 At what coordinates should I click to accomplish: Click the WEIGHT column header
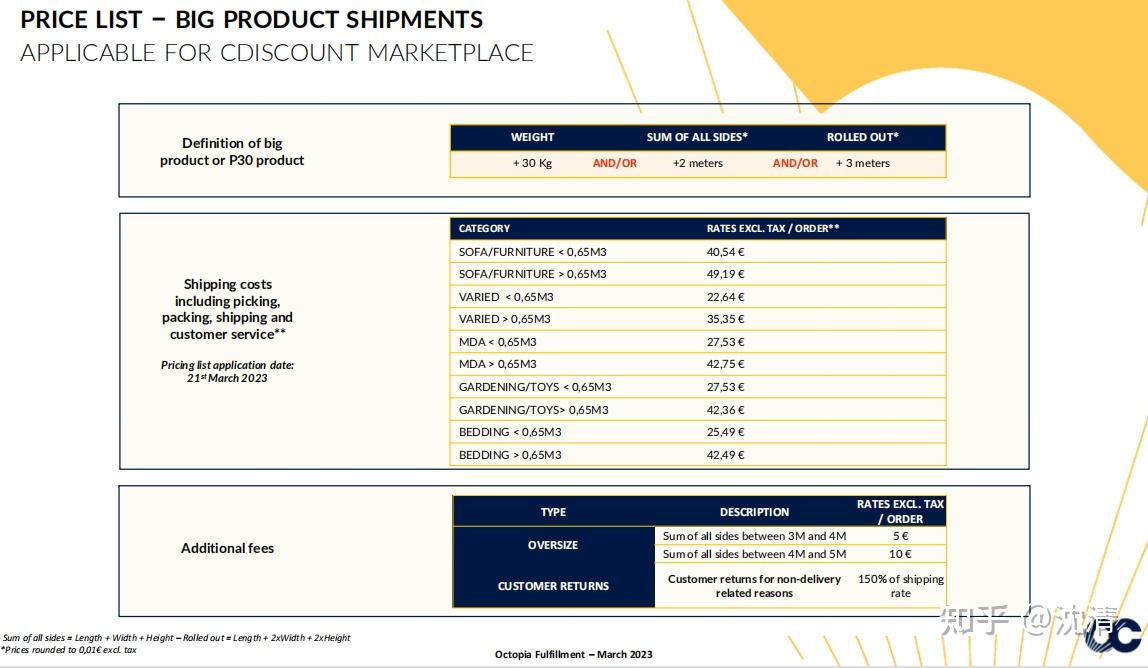click(532, 137)
